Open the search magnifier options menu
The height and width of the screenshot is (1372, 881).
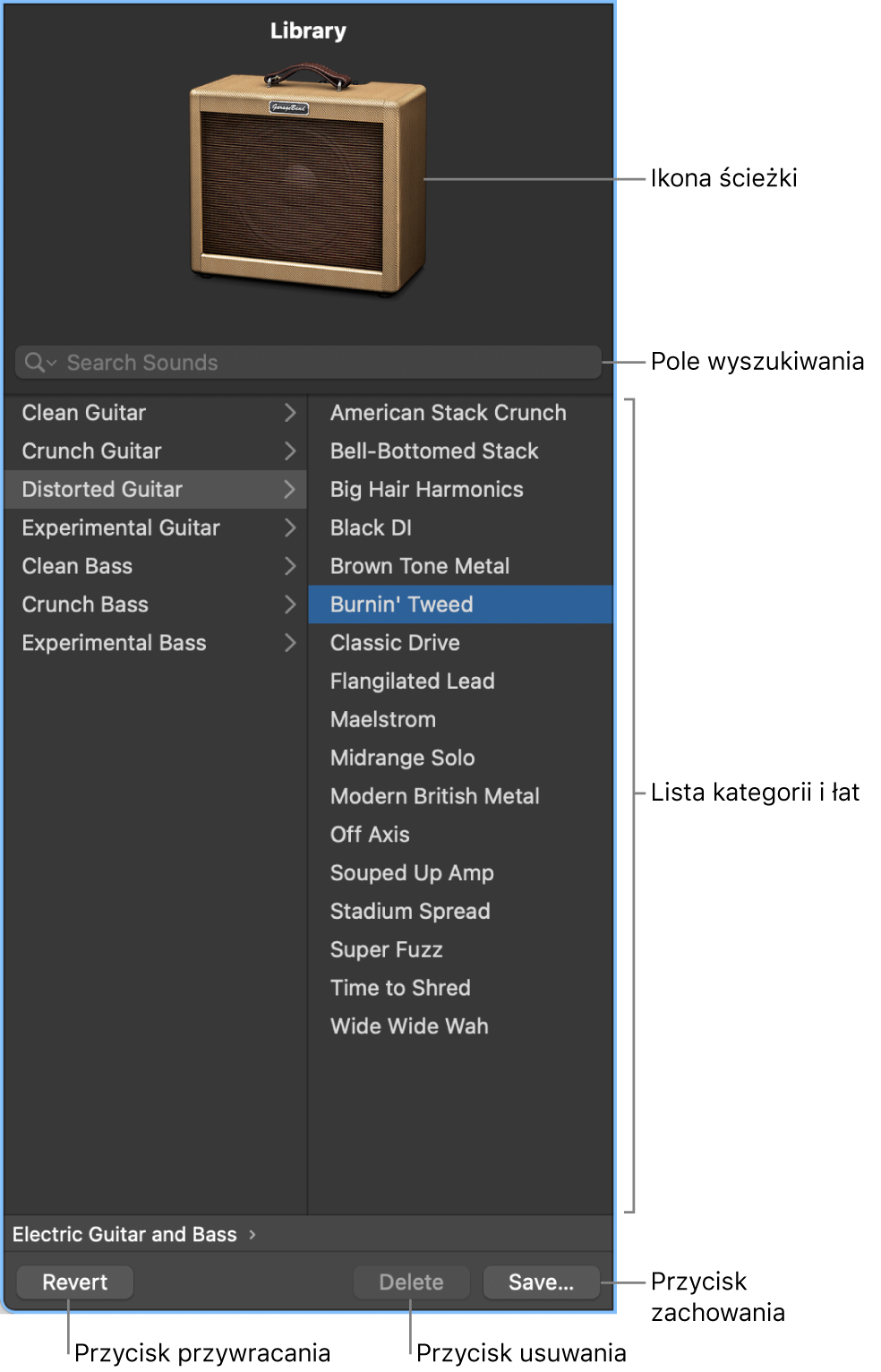39,363
